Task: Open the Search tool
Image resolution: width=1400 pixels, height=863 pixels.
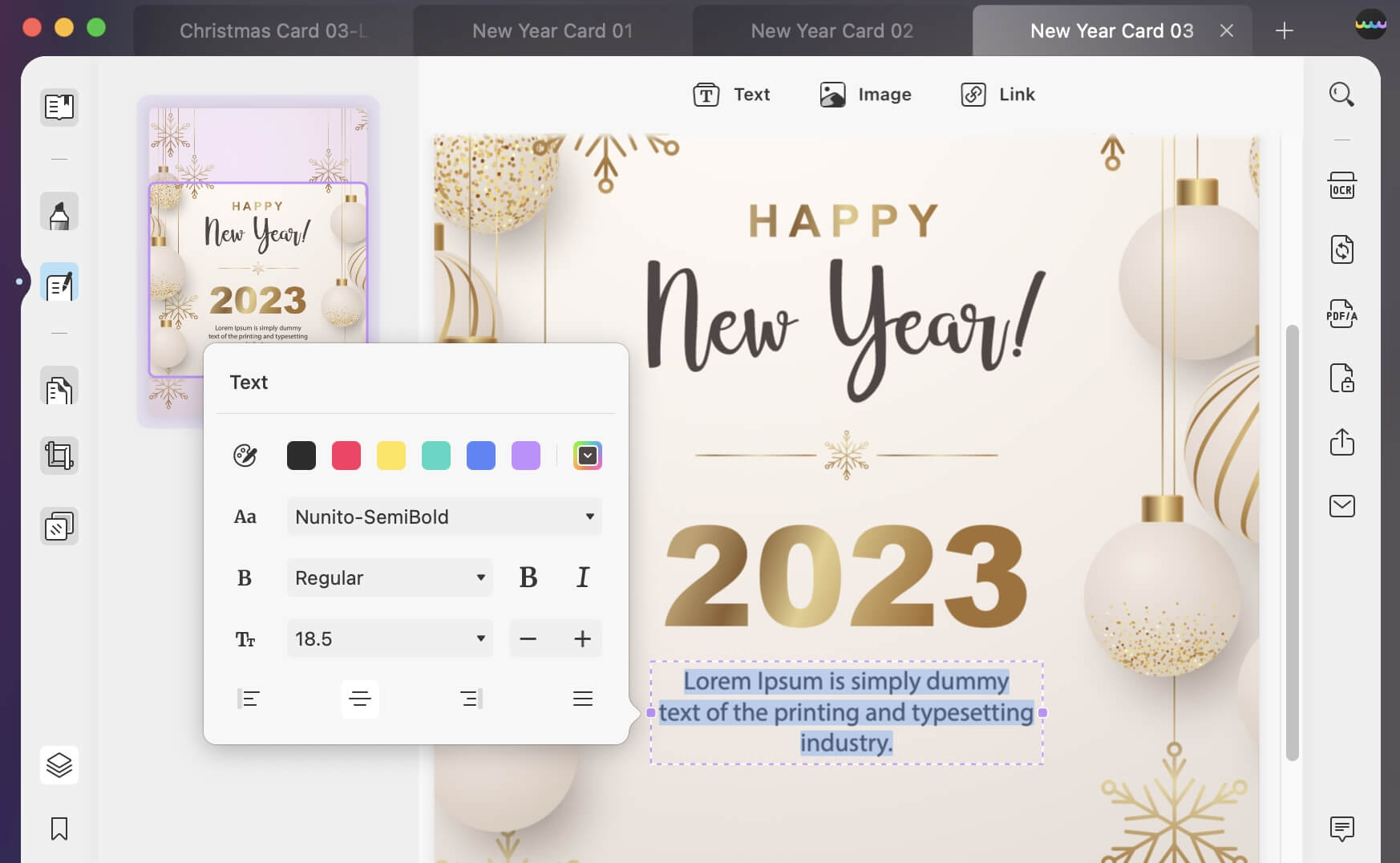Action: [x=1341, y=94]
